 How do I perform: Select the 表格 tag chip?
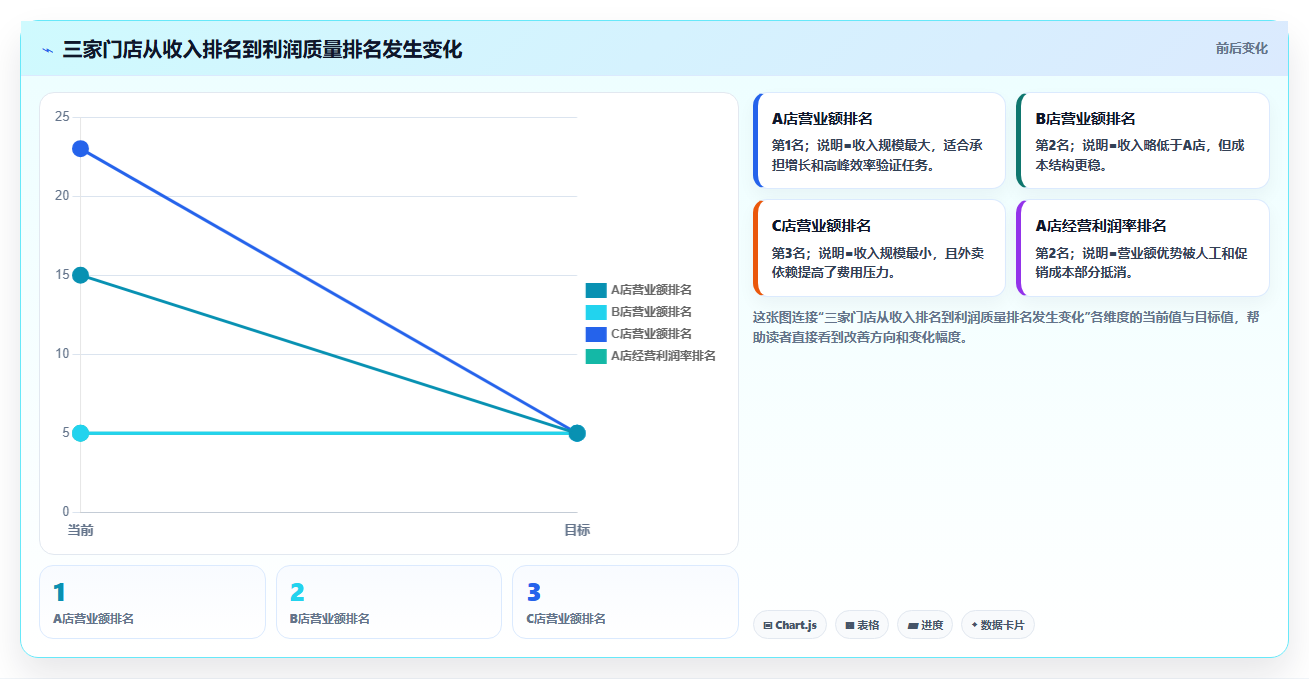[861, 625]
